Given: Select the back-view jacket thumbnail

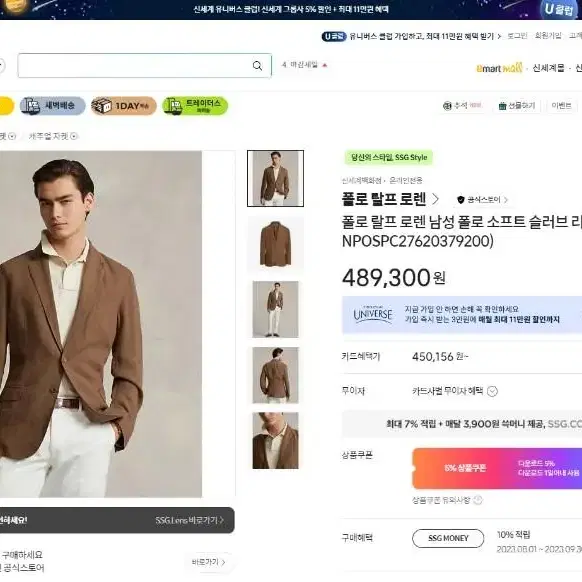Looking at the screenshot, I should pos(275,375).
